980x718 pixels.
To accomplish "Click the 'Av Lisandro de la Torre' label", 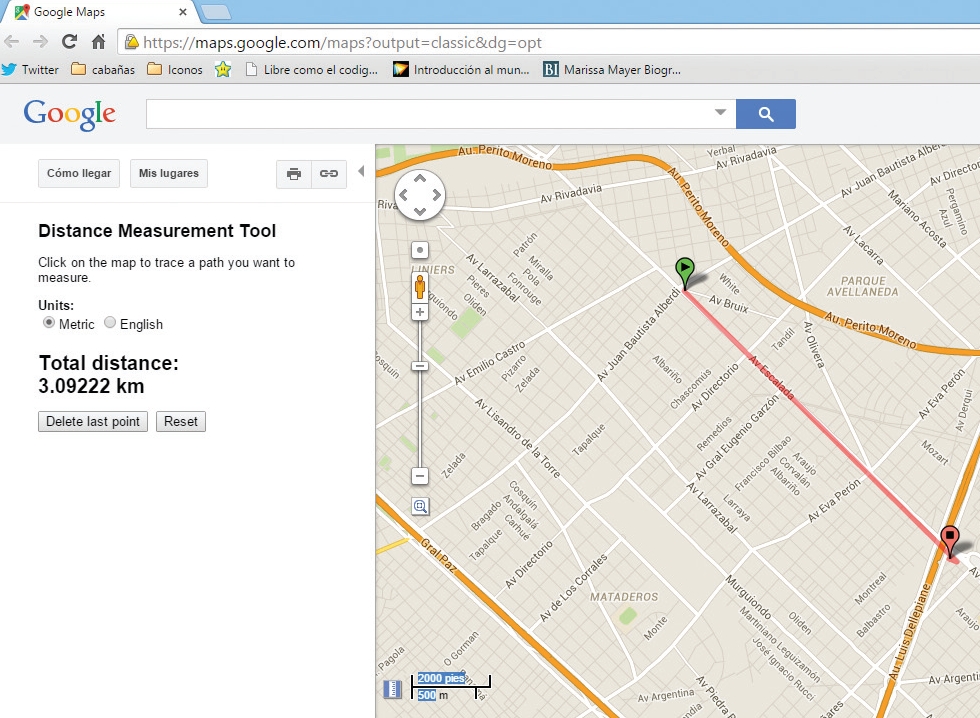I will pyautogui.click(x=518, y=438).
